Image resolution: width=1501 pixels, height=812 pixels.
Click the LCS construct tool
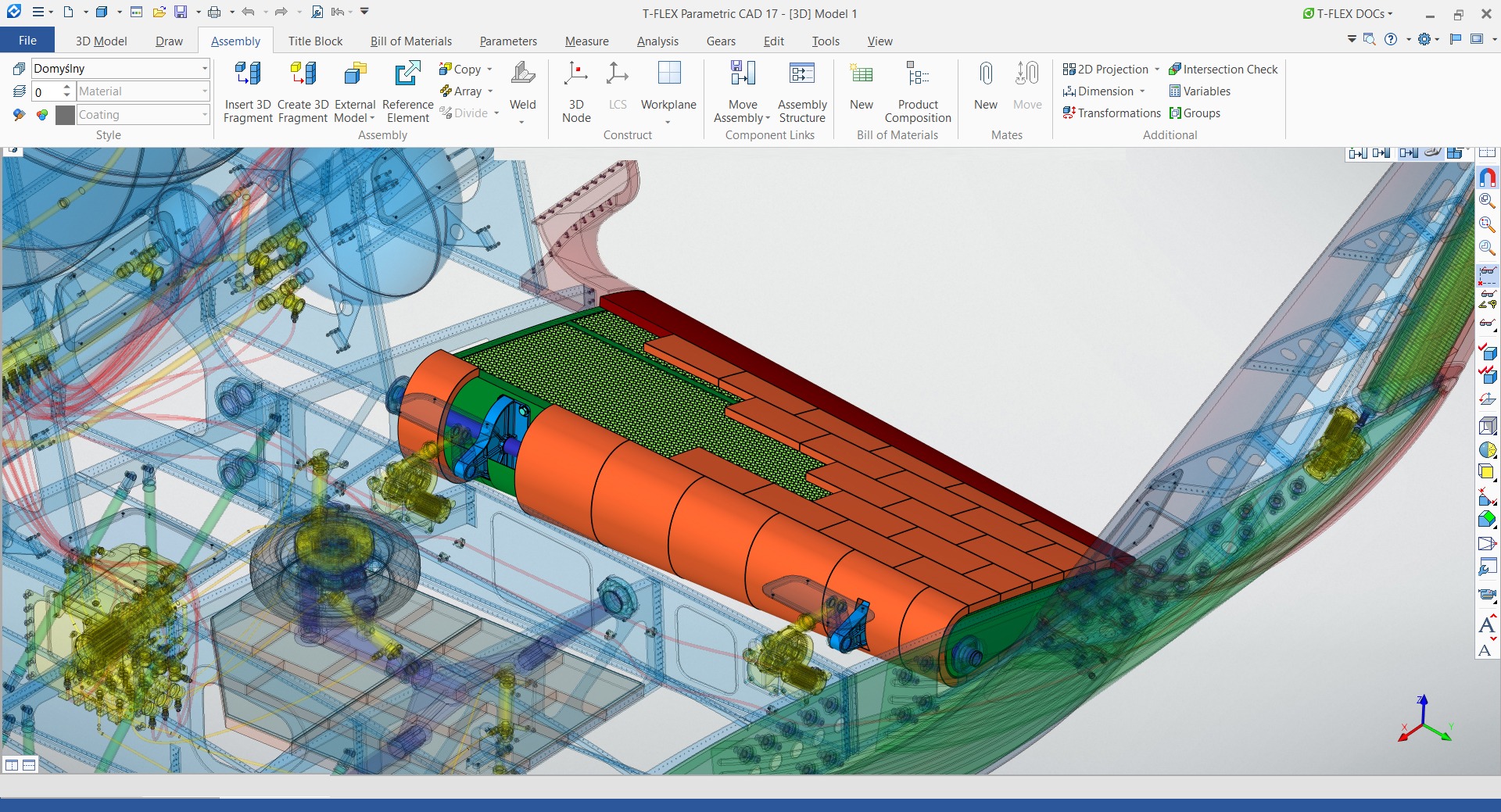[x=618, y=86]
